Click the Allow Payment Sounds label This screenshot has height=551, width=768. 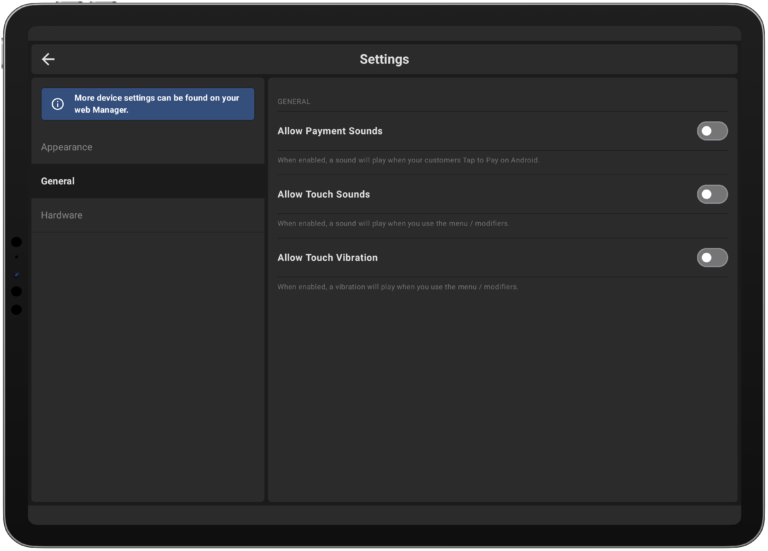(x=330, y=131)
